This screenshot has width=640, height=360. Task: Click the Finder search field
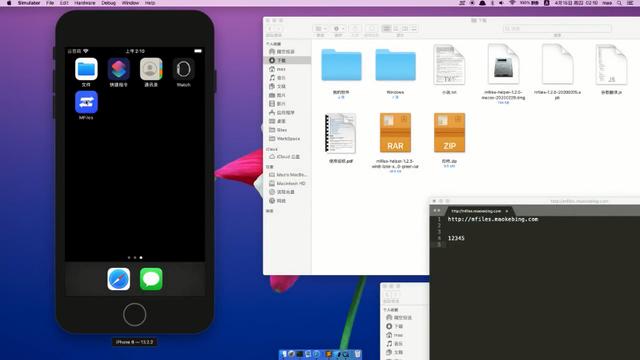point(557,29)
